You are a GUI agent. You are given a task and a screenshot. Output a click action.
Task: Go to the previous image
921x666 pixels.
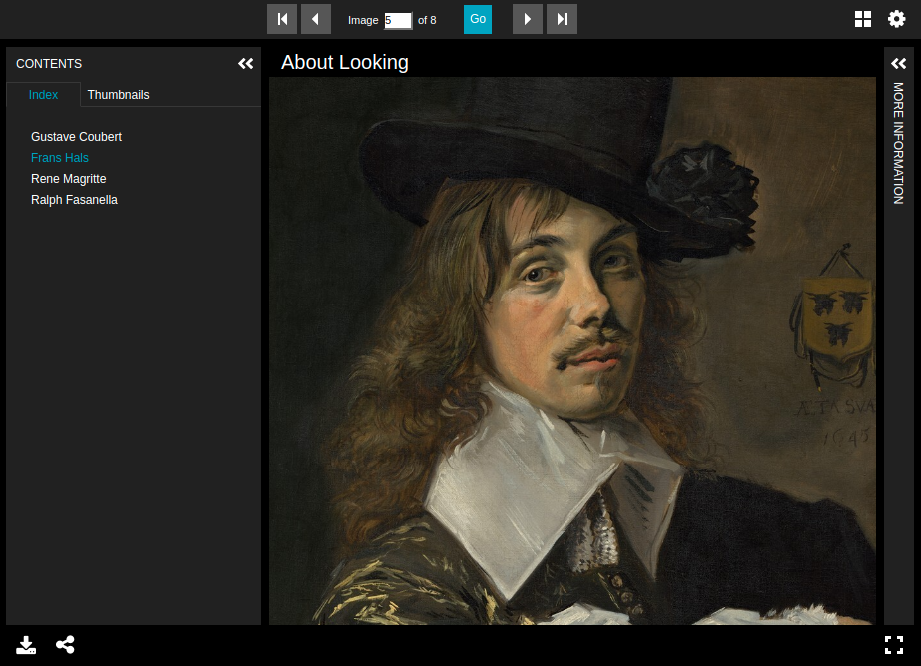click(316, 19)
